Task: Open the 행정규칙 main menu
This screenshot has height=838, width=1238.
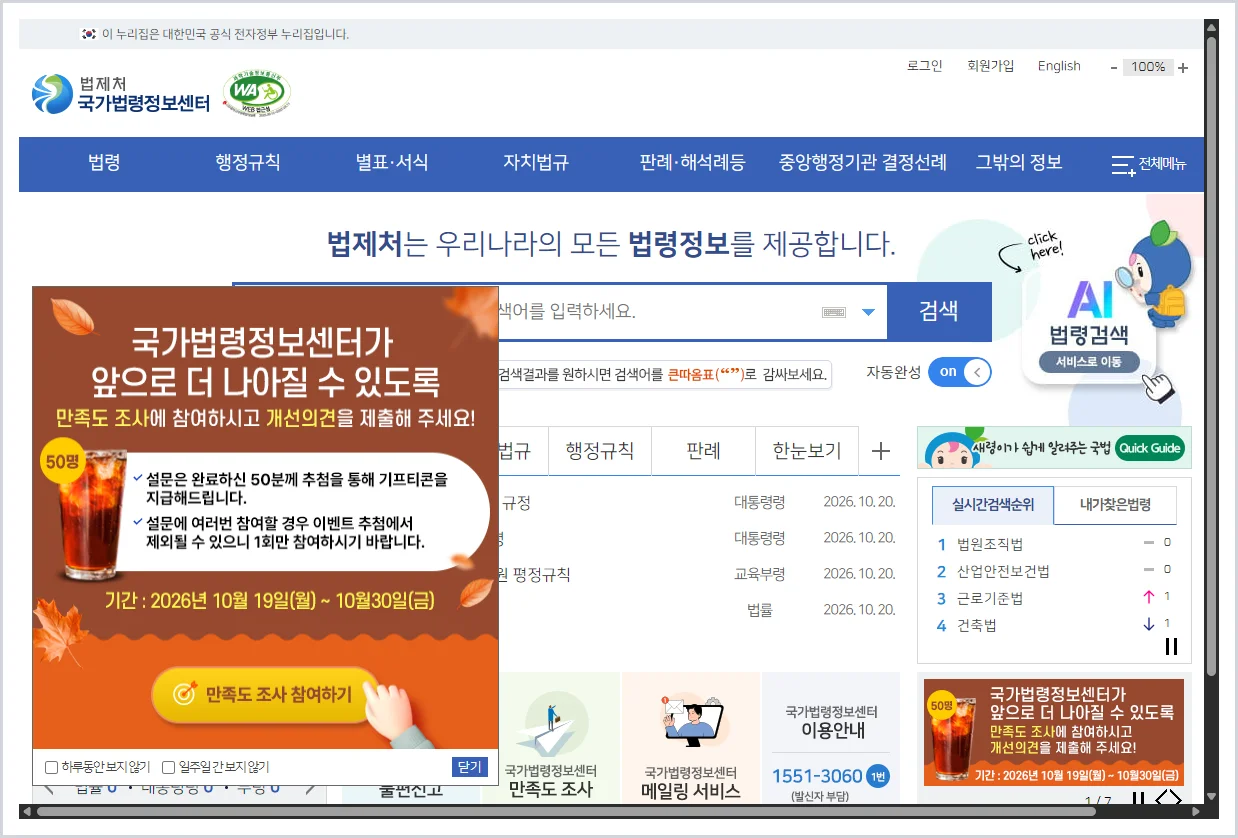Action: click(x=247, y=162)
